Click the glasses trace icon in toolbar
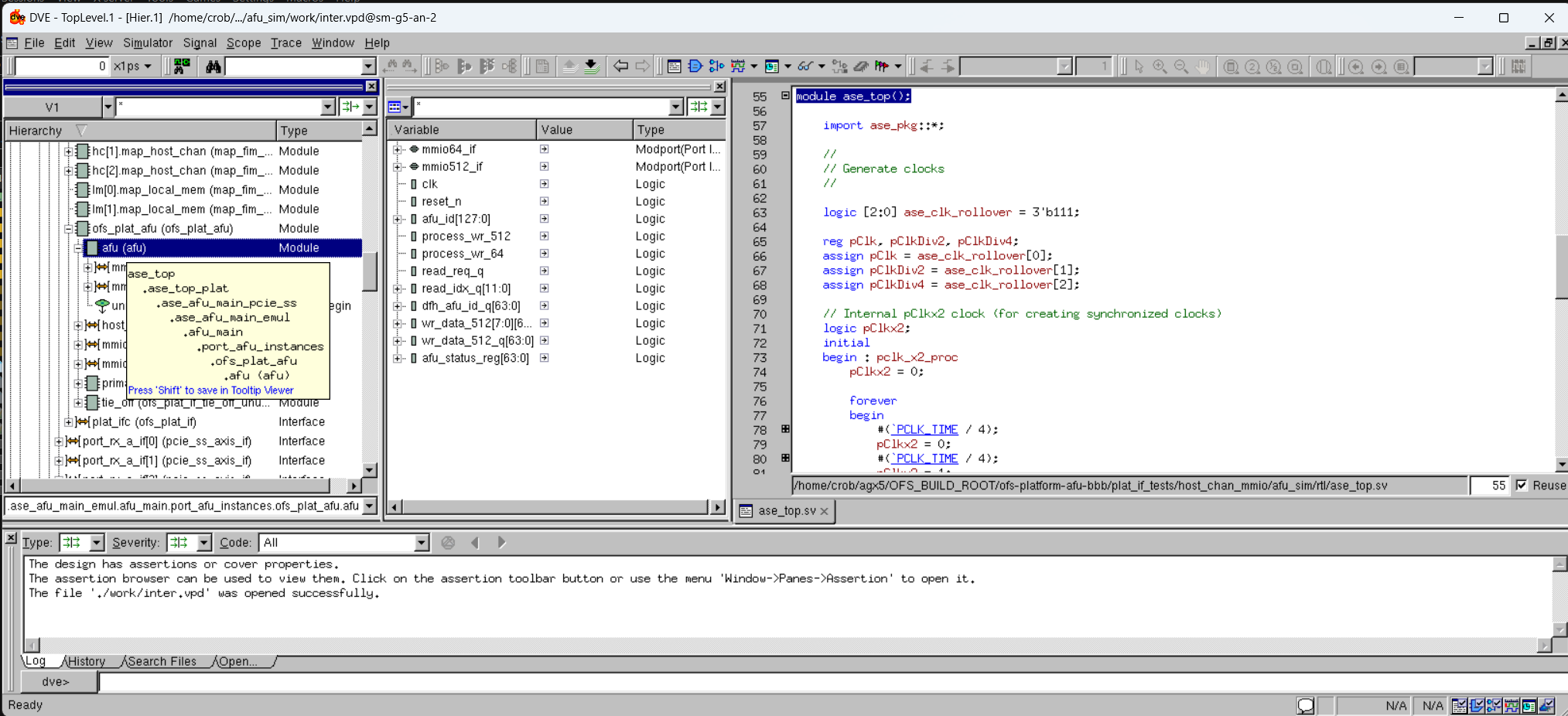 [x=805, y=66]
